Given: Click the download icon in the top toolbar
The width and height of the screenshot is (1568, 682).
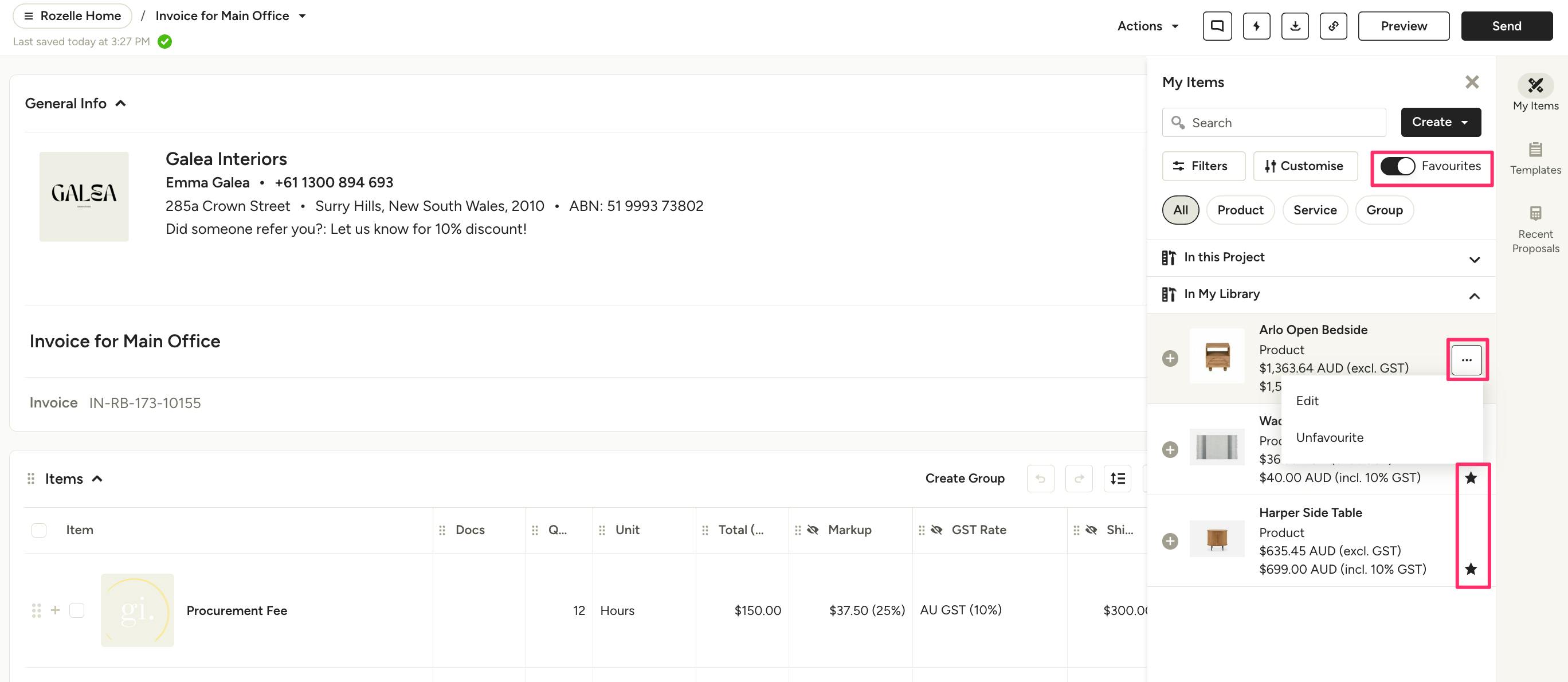Looking at the screenshot, I should [x=1295, y=26].
